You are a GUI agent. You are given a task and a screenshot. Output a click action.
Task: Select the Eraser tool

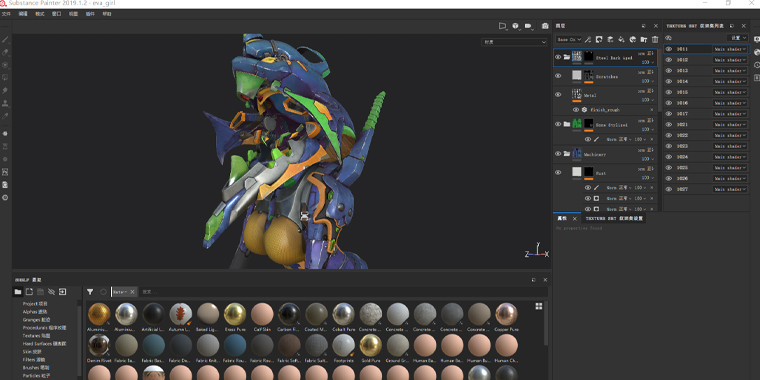coord(5,52)
